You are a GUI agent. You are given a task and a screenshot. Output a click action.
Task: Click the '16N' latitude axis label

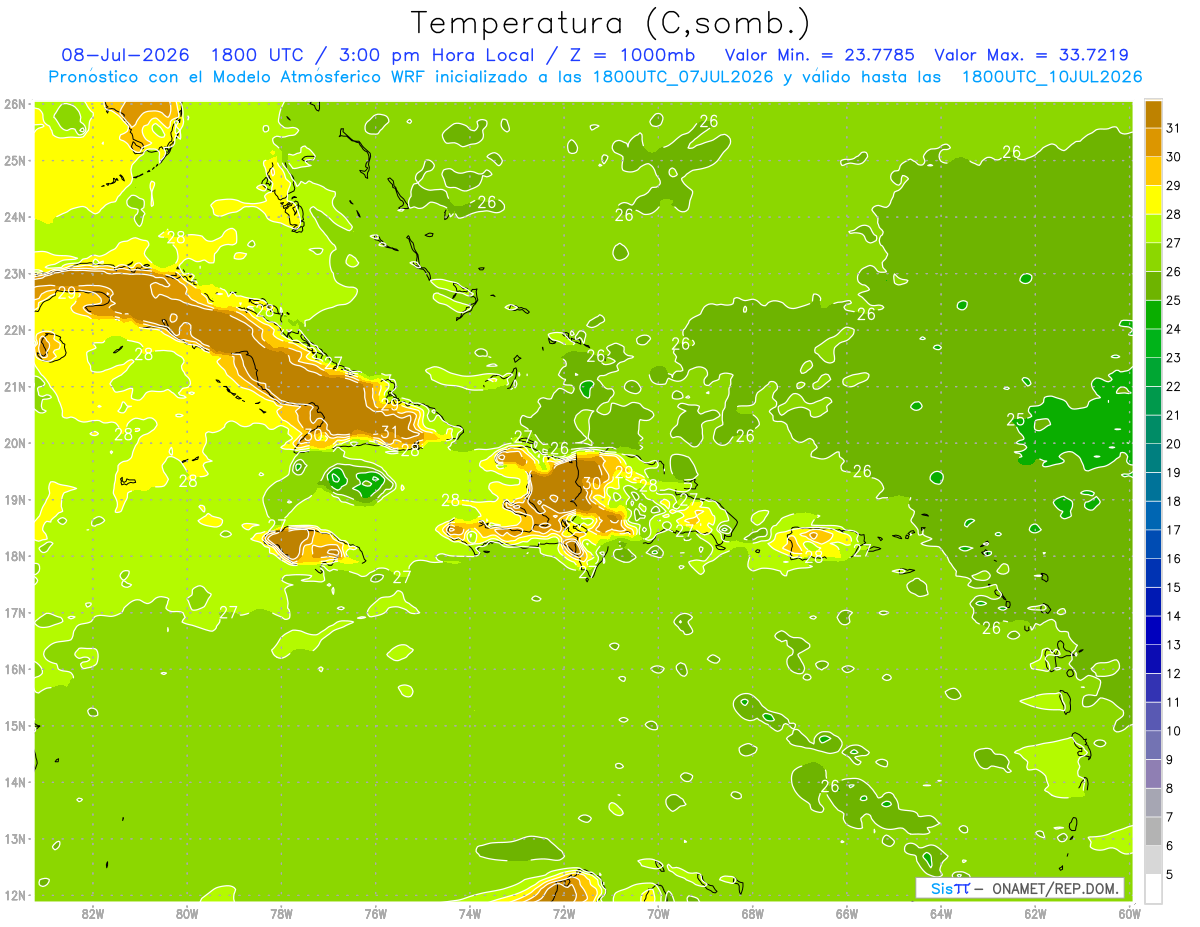click(14, 669)
